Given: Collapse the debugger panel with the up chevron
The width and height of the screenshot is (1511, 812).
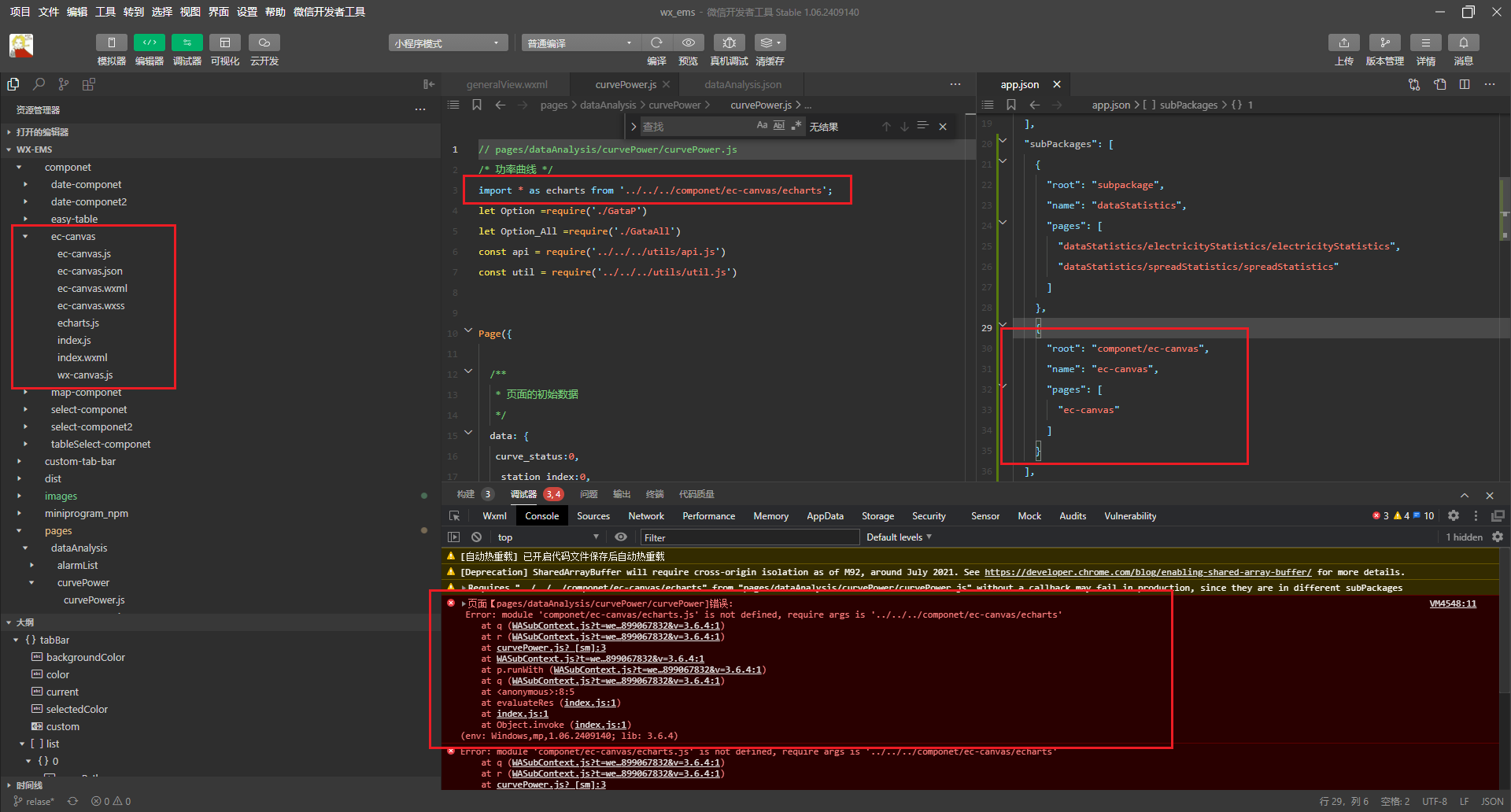Looking at the screenshot, I should click(x=1465, y=495).
